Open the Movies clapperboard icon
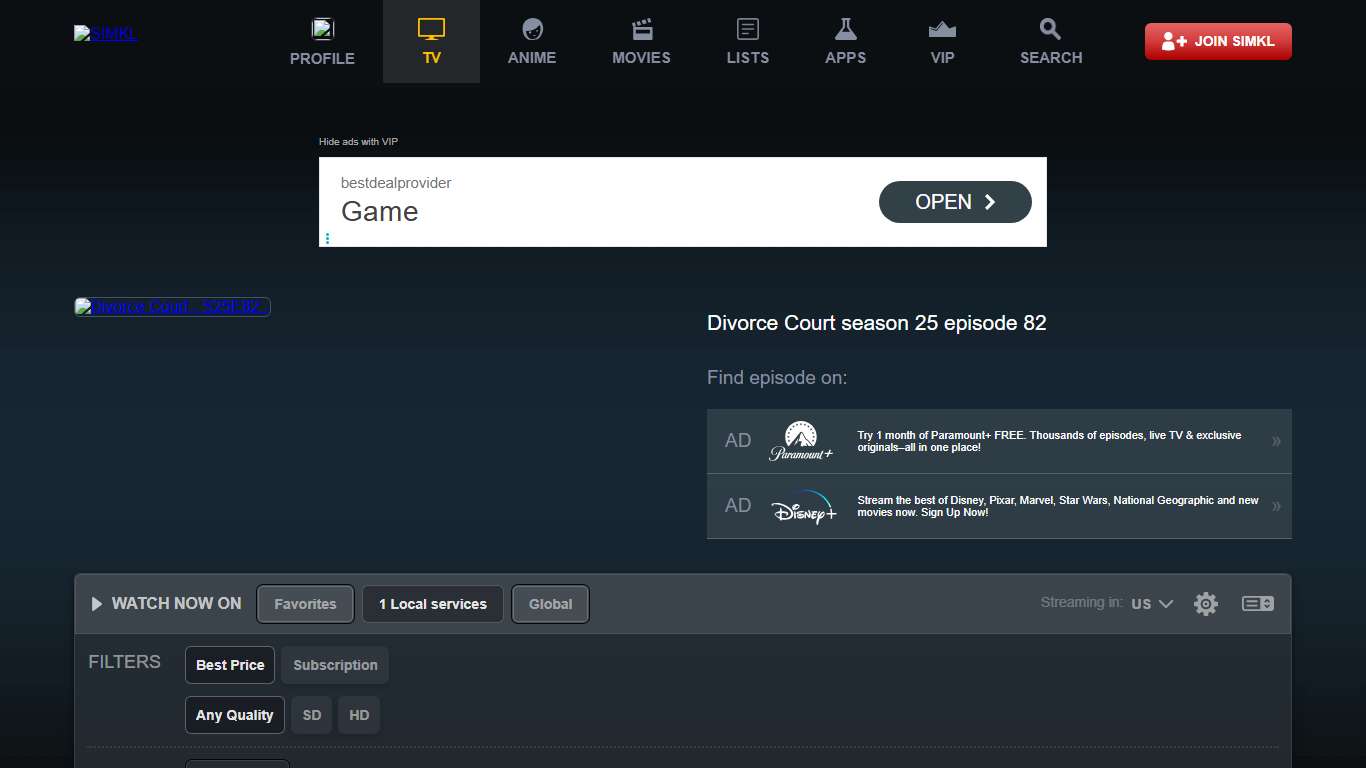1366x768 pixels. click(x=641, y=29)
